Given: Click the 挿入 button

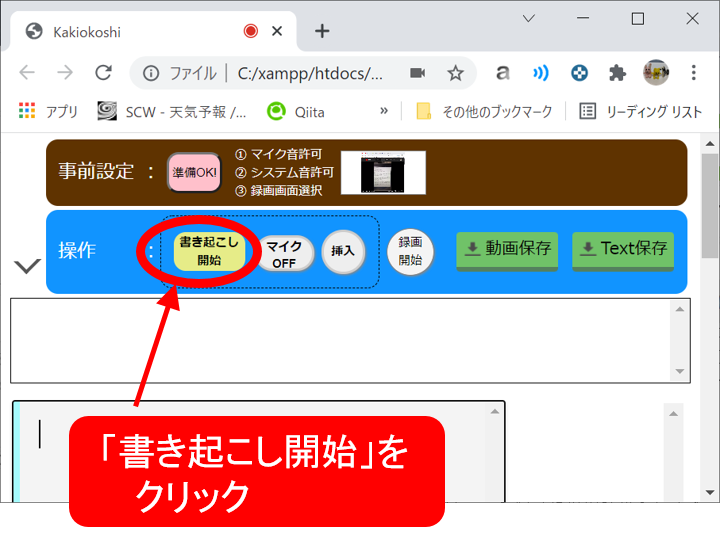Looking at the screenshot, I should click(343, 251).
